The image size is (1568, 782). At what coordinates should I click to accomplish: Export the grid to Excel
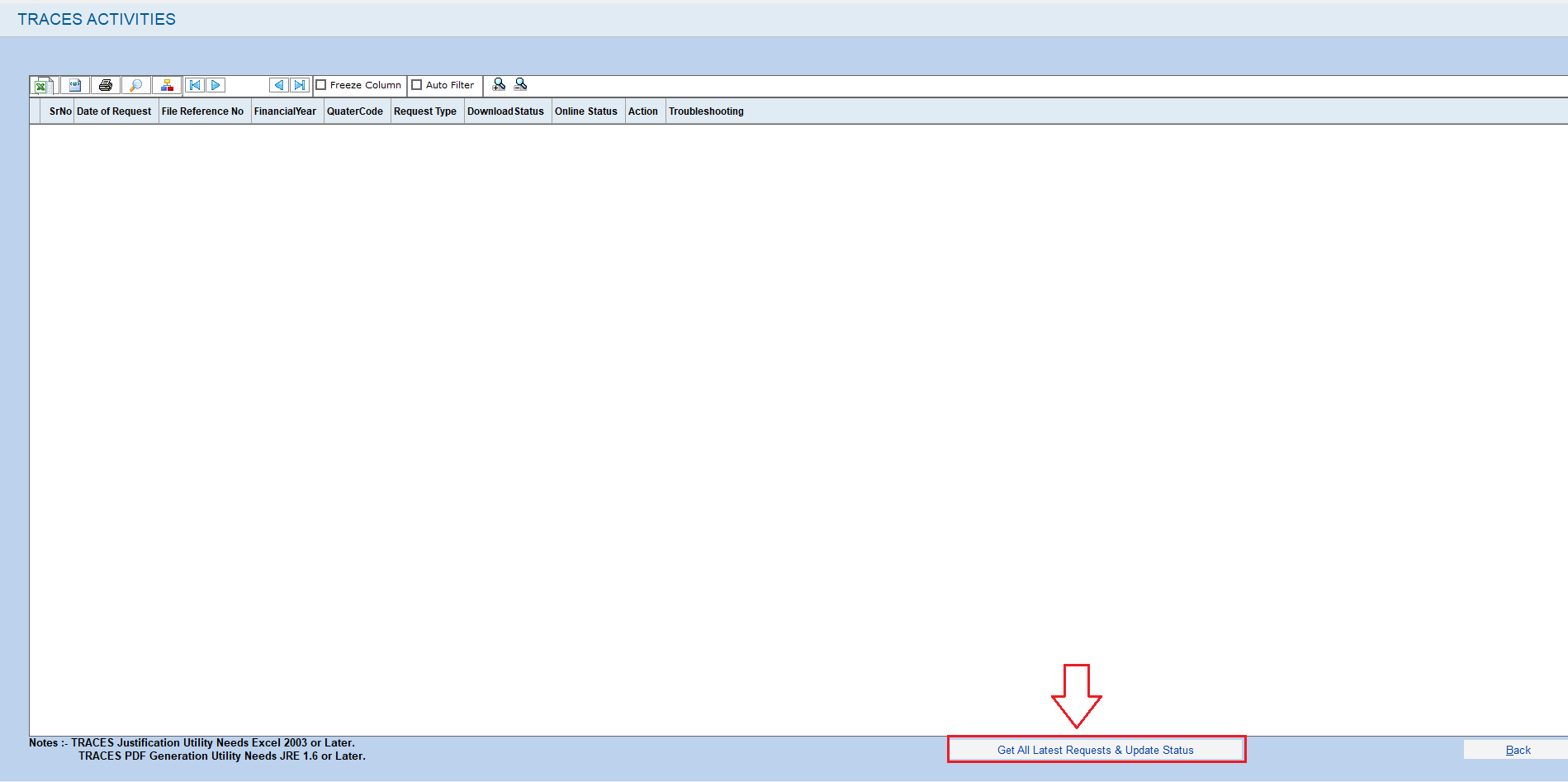coord(43,85)
